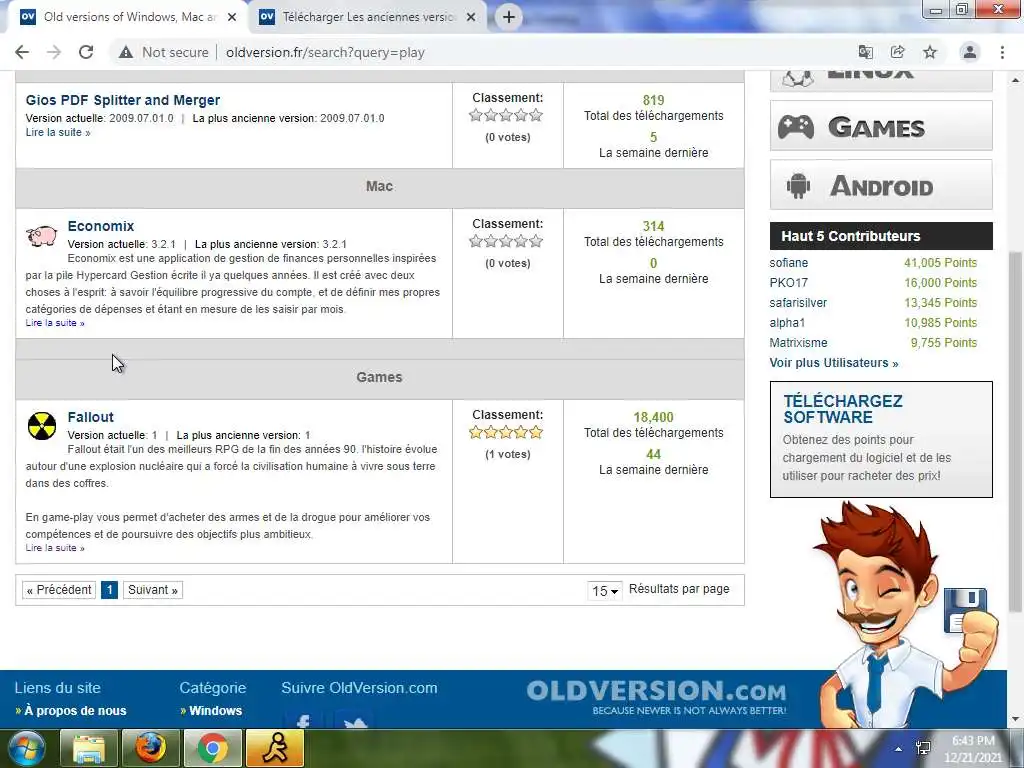Click the Android robot icon
This screenshot has height=768, width=1024.
[798, 186]
